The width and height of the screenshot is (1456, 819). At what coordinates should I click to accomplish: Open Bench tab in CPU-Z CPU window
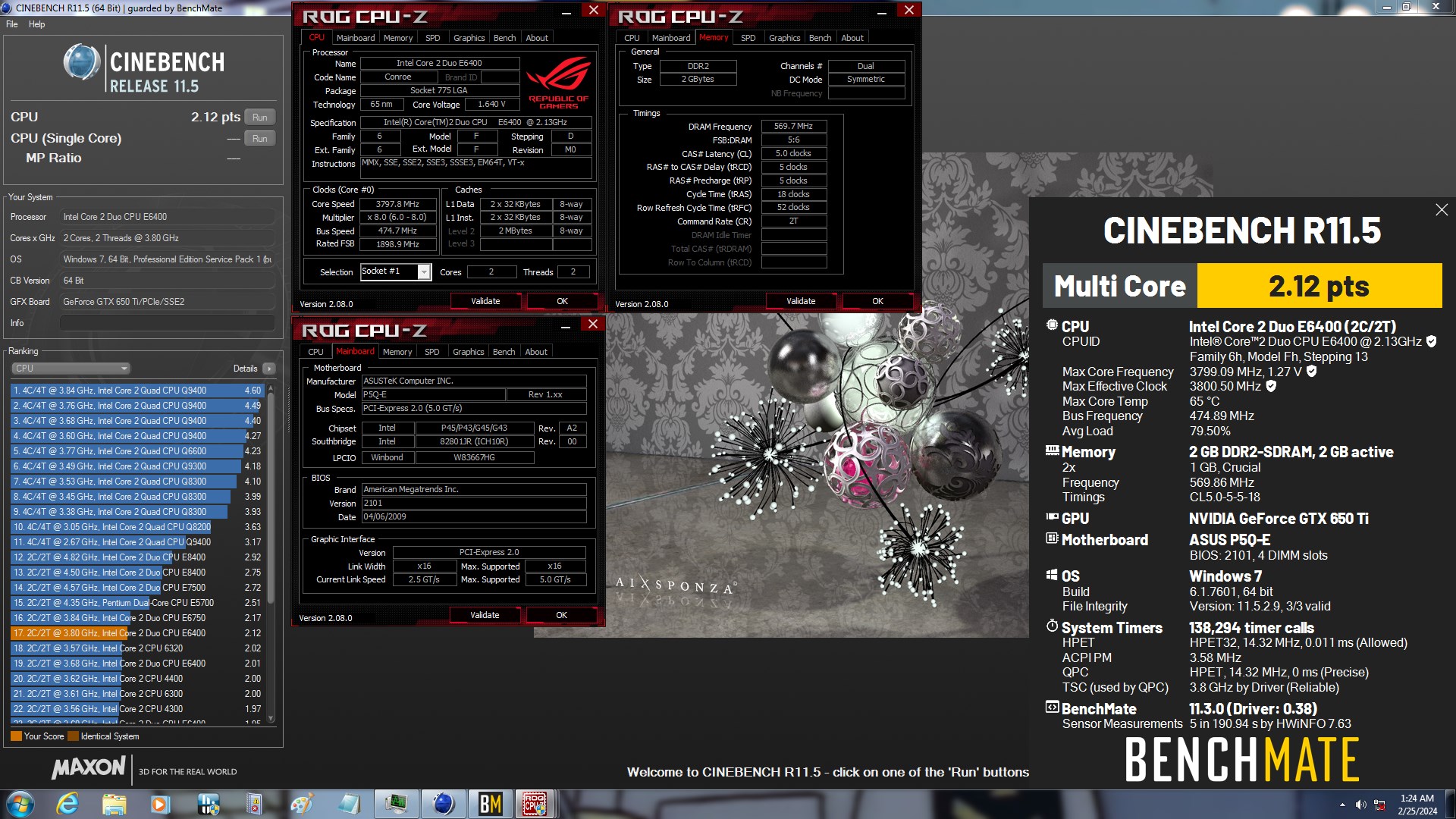pos(504,38)
